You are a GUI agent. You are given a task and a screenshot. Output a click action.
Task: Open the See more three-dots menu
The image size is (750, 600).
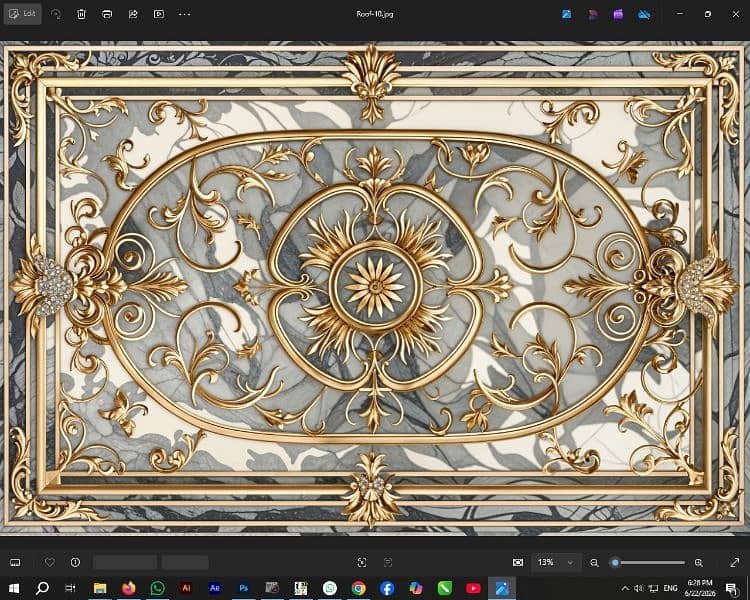185,14
